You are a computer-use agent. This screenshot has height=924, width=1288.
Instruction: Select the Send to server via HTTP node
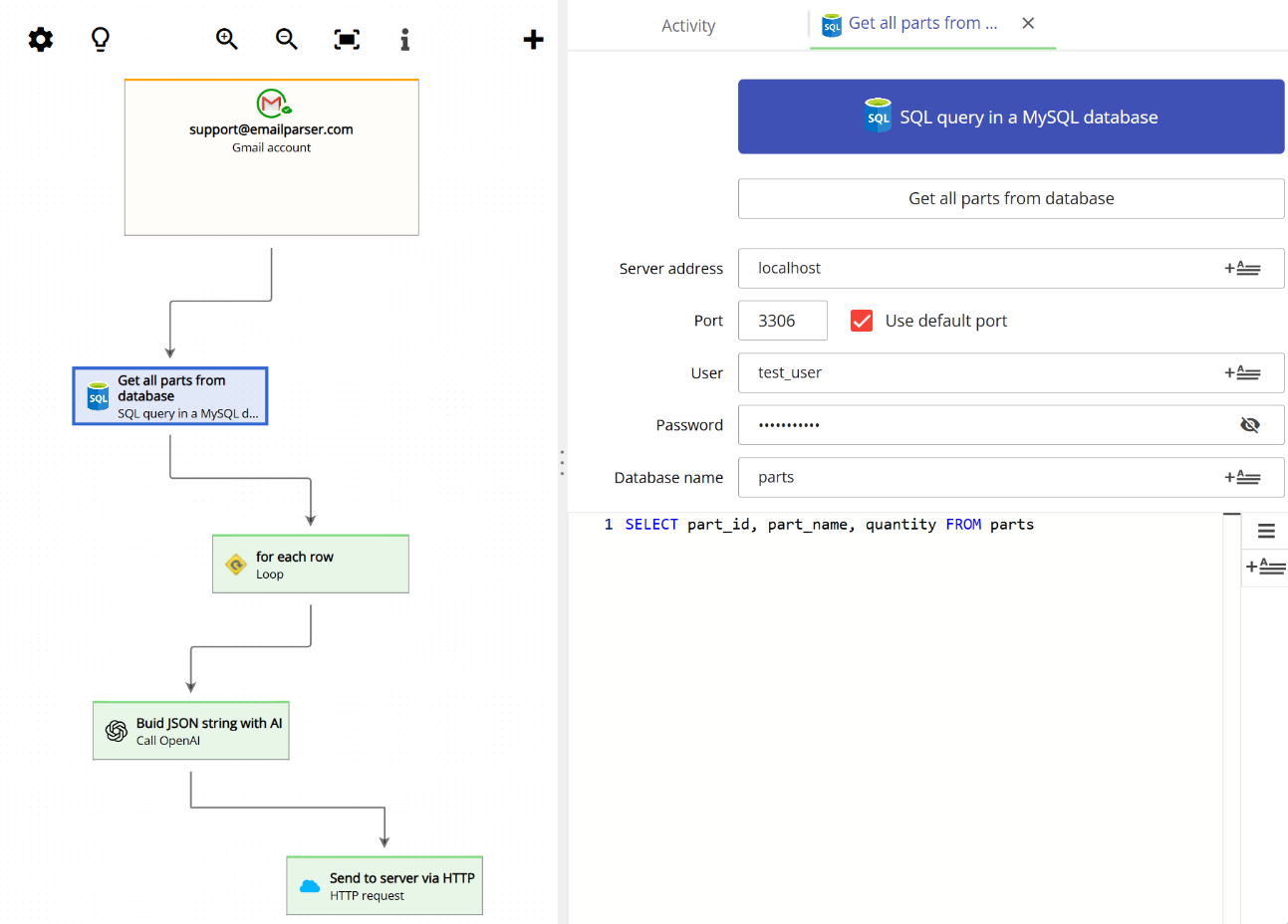[384, 885]
